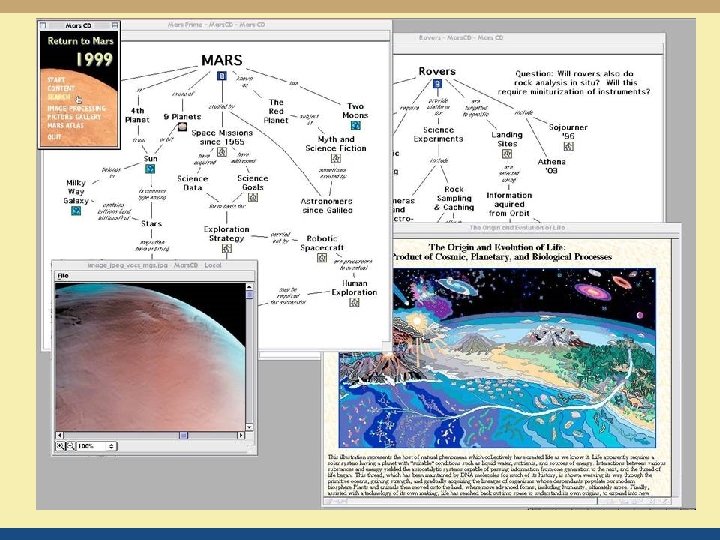The width and height of the screenshot is (720, 540).
Task: Open the Sojourner '96 node icon
Action: click(x=568, y=146)
